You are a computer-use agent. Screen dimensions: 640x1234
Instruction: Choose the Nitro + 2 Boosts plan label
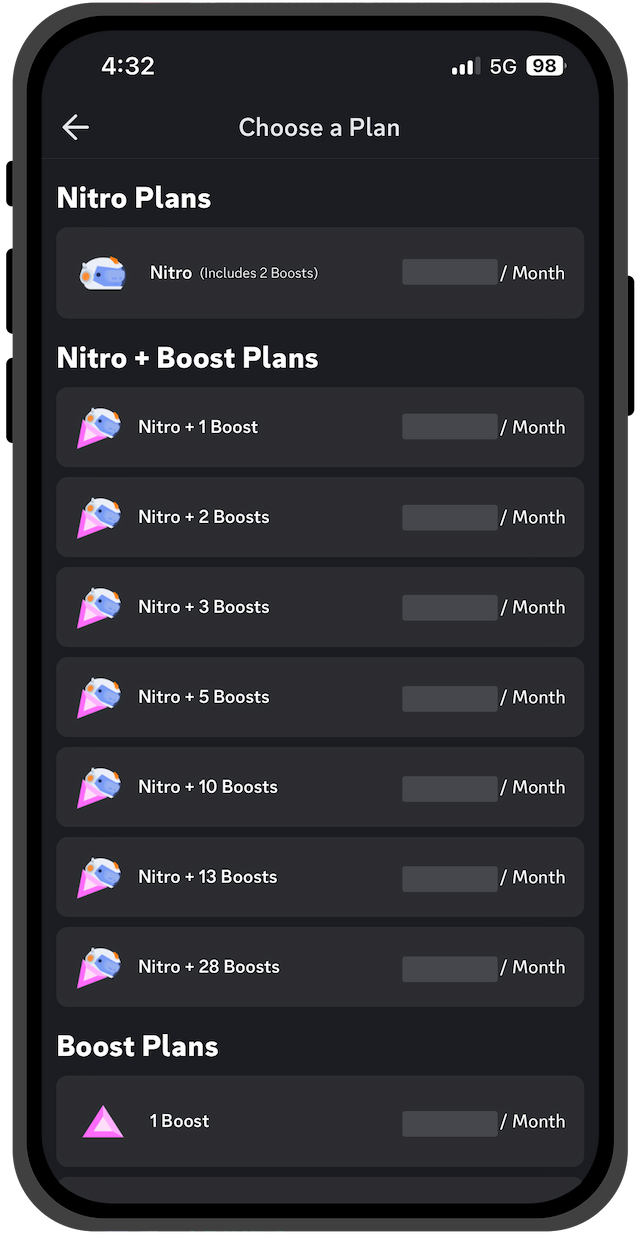point(204,517)
